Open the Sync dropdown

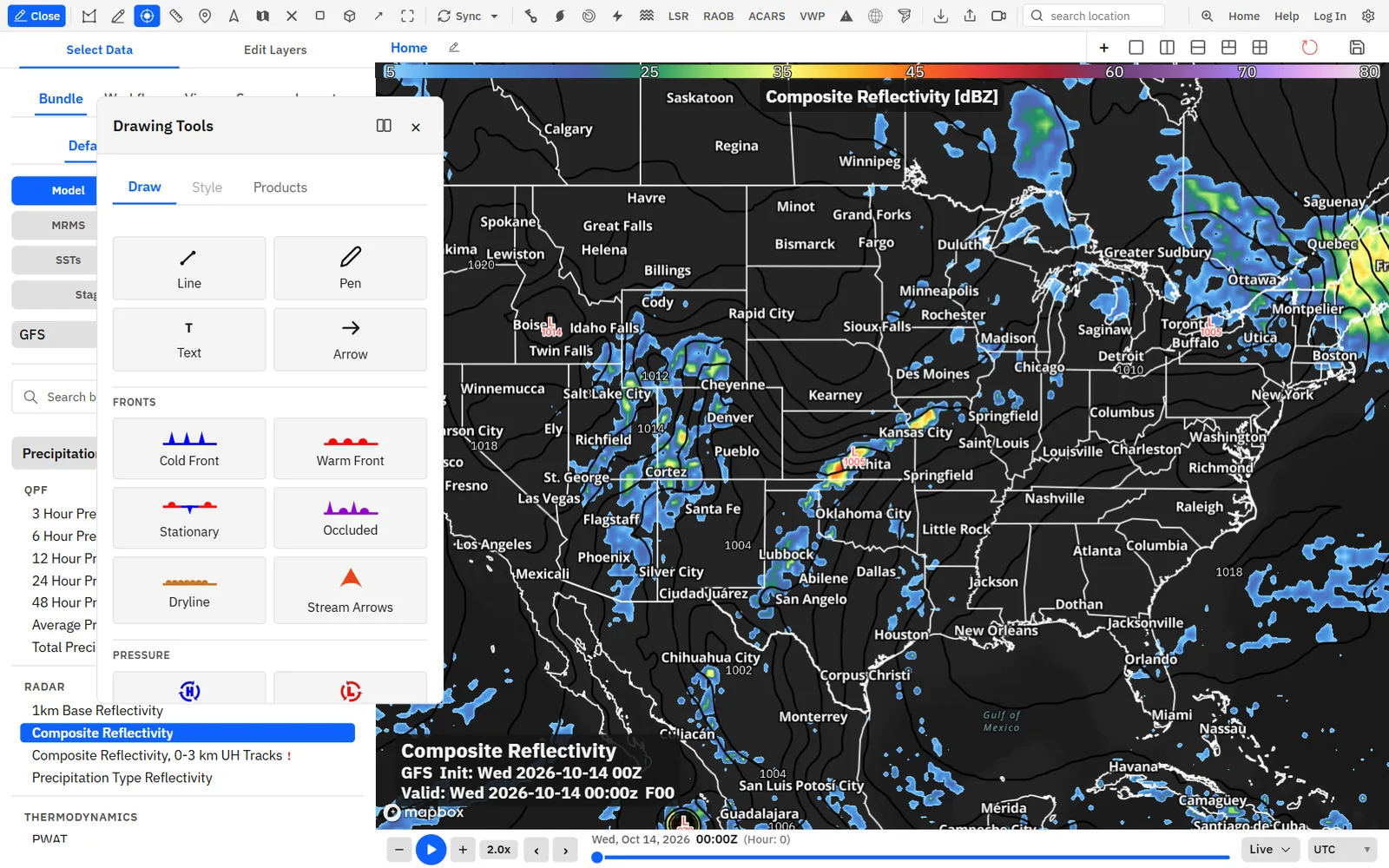468,16
